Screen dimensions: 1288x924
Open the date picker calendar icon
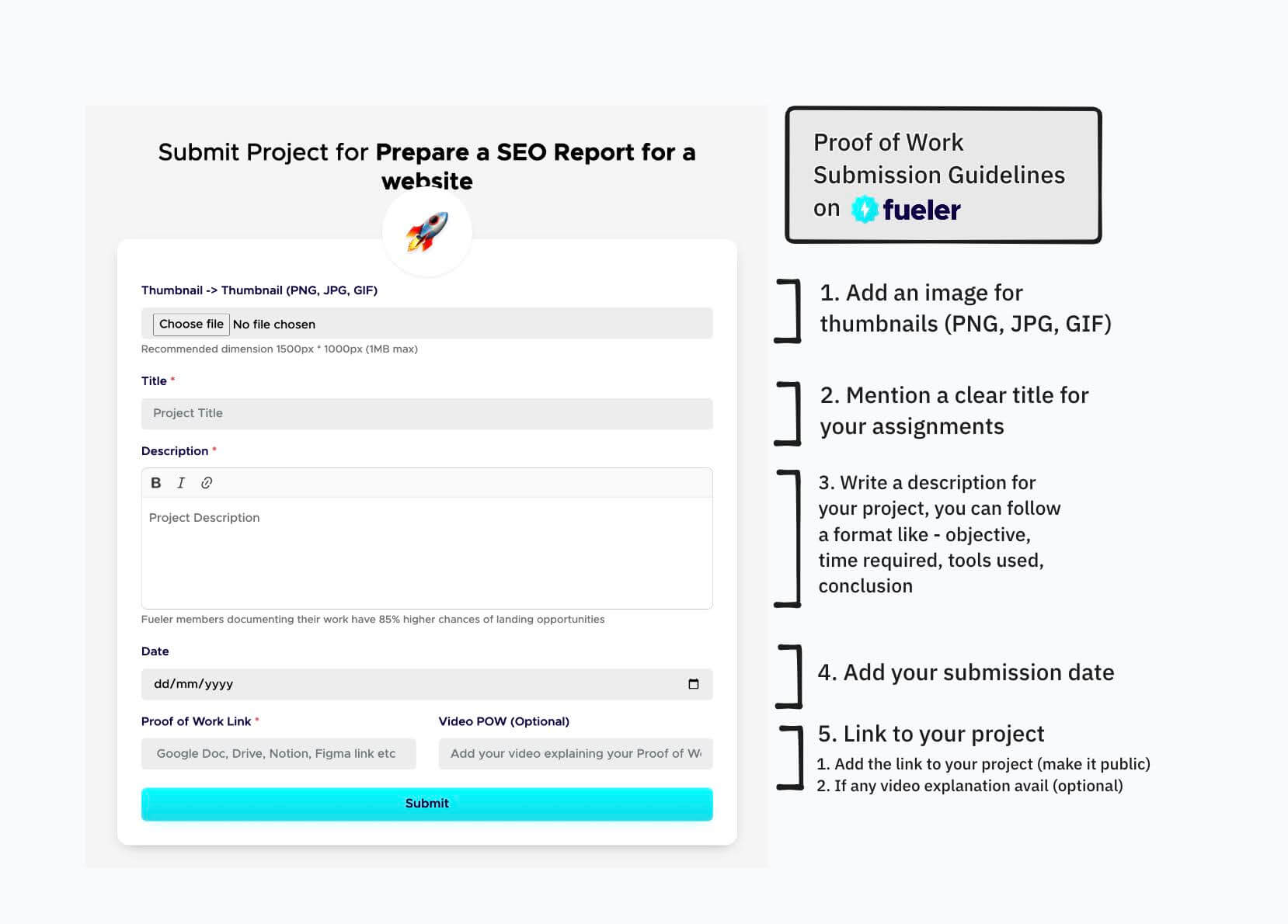[x=694, y=684]
